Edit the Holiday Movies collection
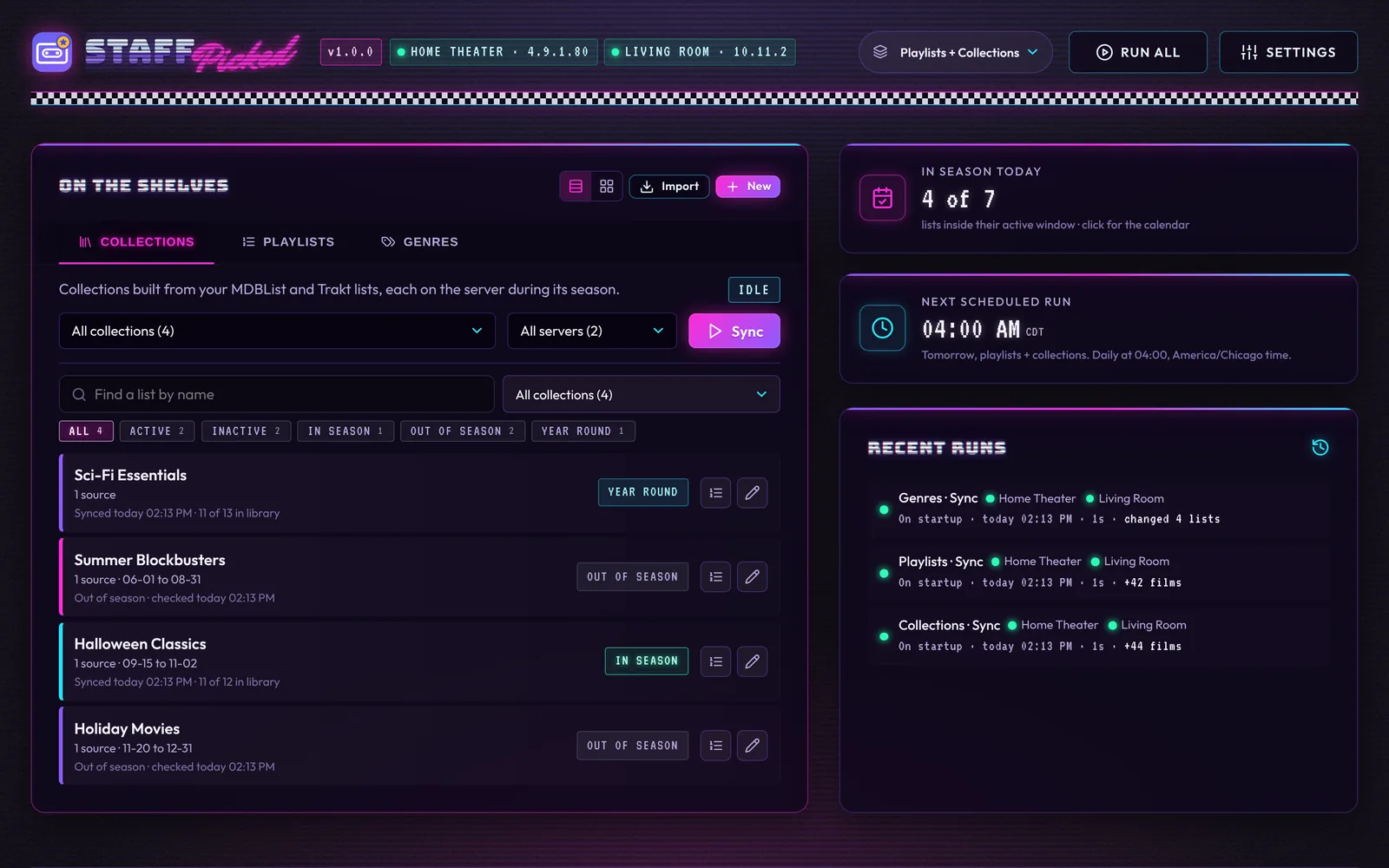The height and width of the screenshot is (868, 1389). (753, 746)
